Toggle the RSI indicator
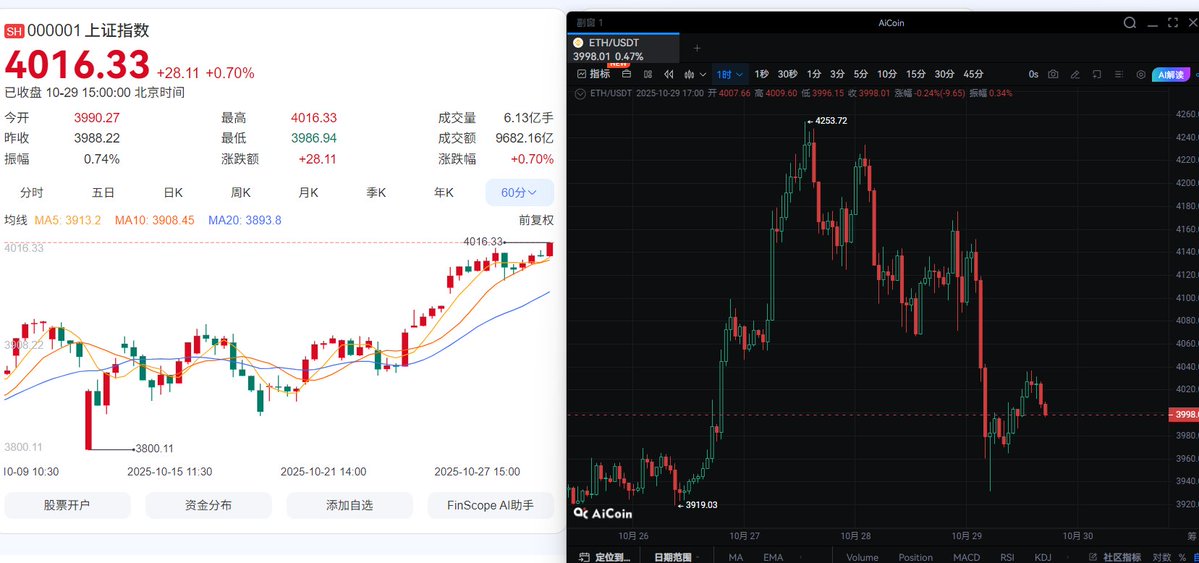 point(1007,557)
